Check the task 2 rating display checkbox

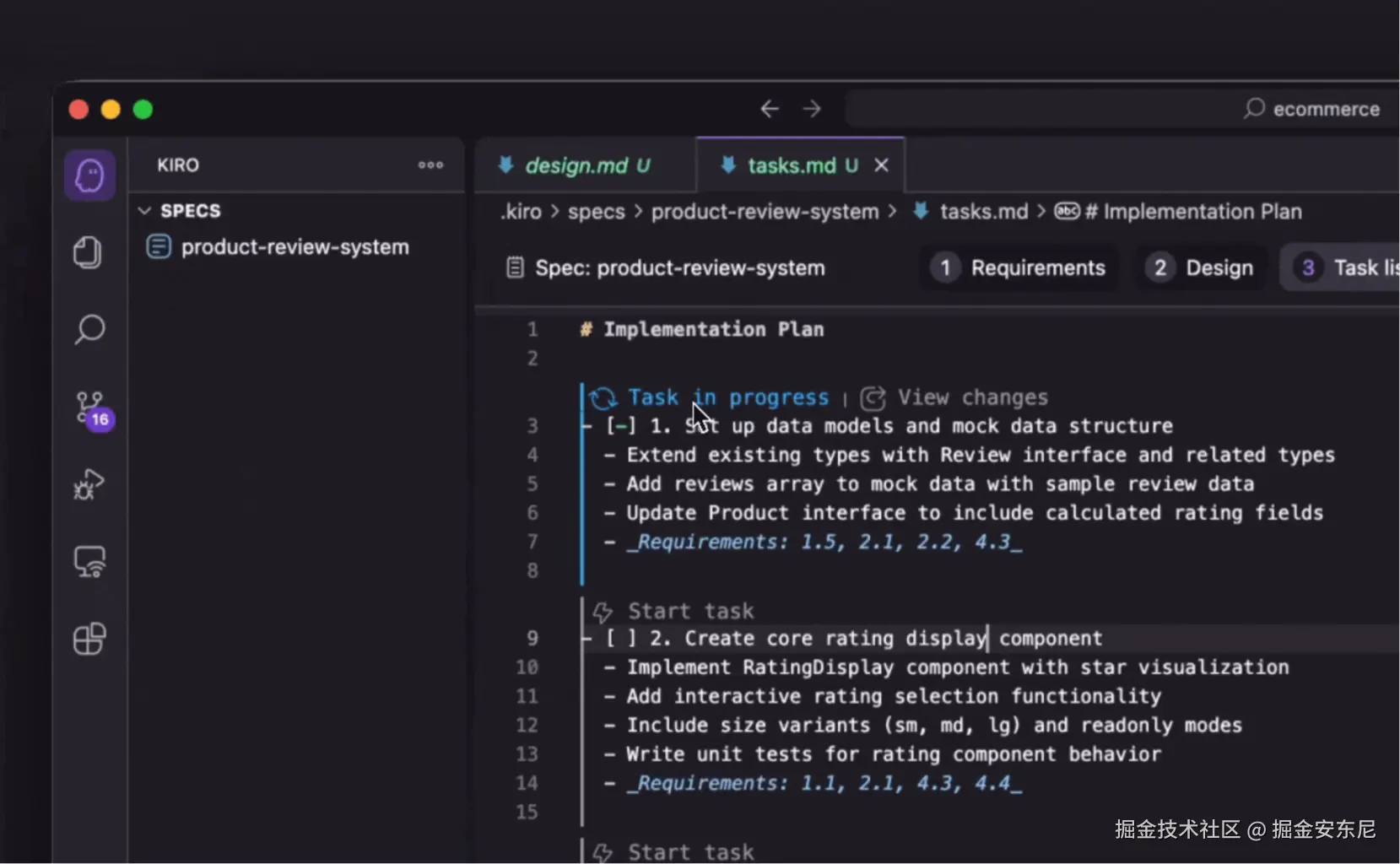tap(620, 639)
